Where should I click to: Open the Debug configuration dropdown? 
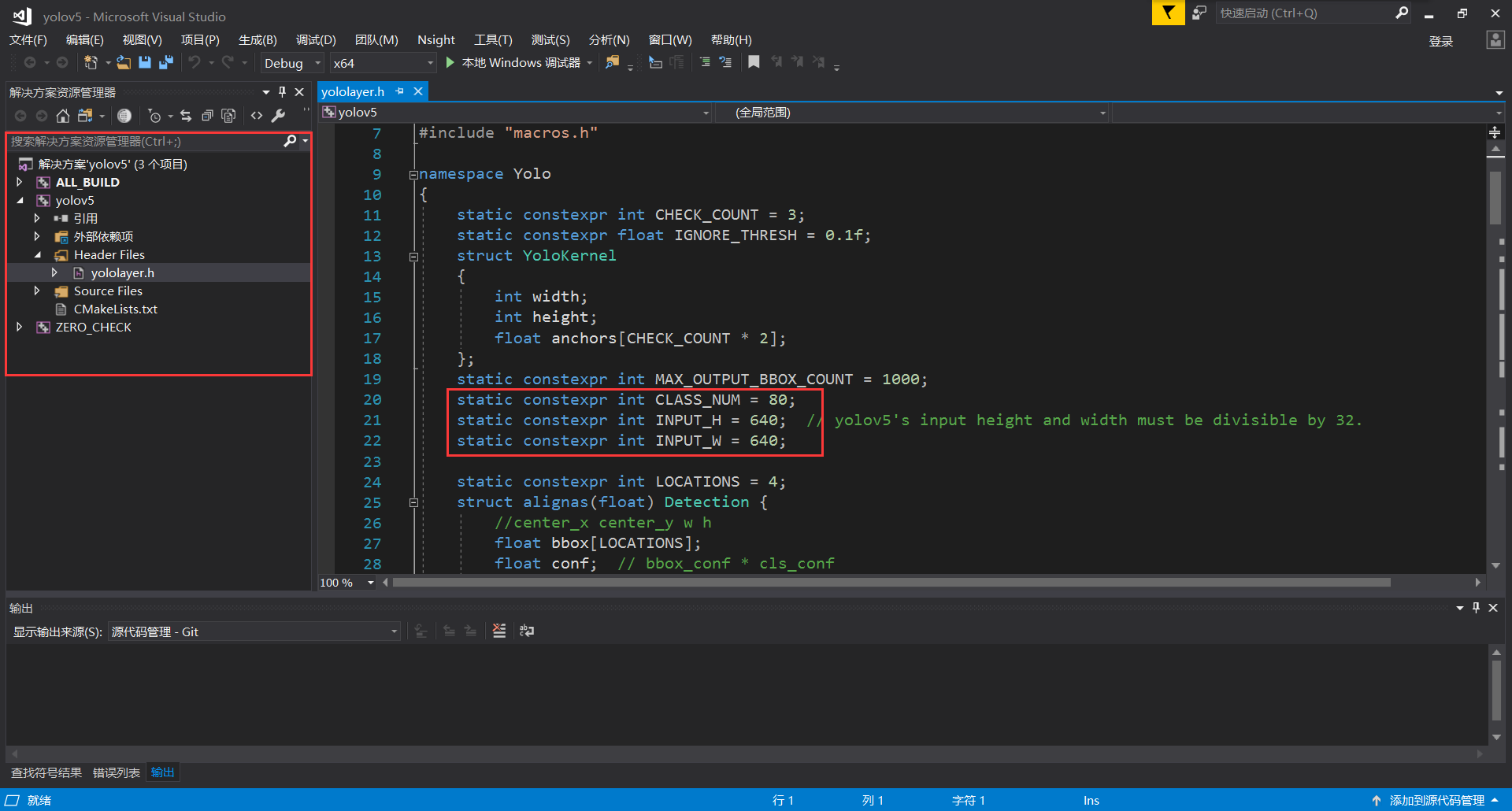pyautogui.click(x=292, y=63)
